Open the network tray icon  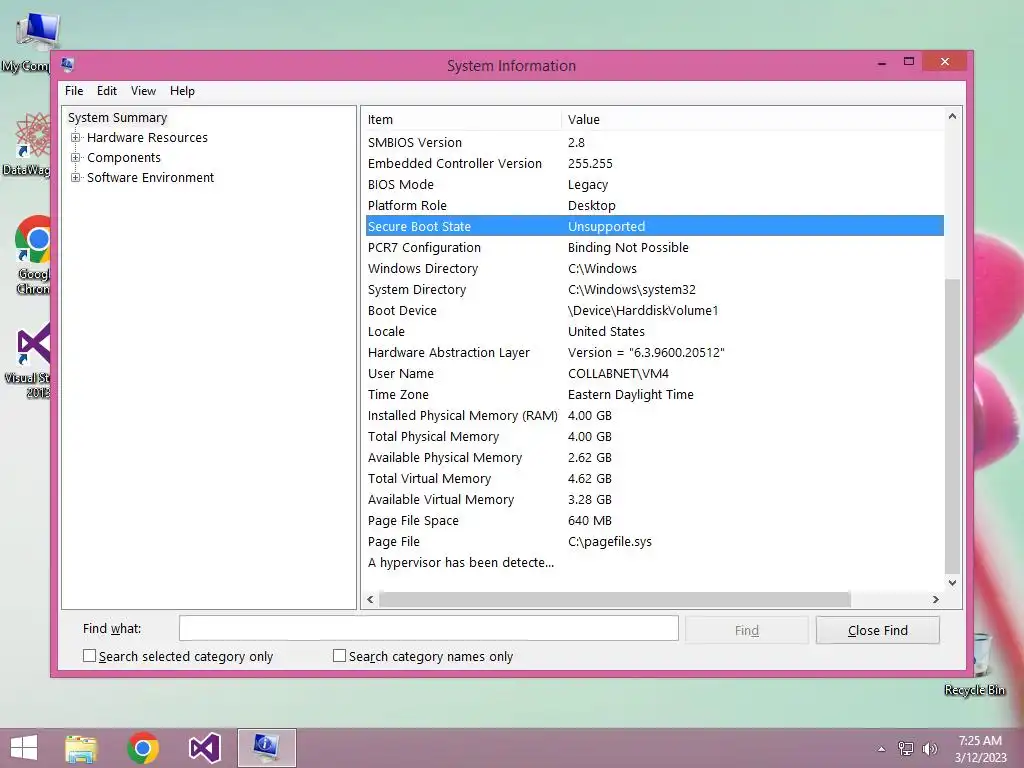[906, 748]
